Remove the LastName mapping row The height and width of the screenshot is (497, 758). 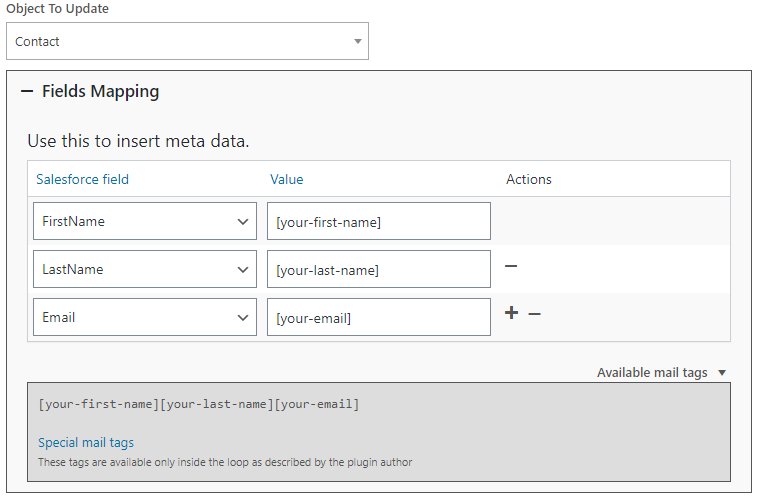pos(511,266)
